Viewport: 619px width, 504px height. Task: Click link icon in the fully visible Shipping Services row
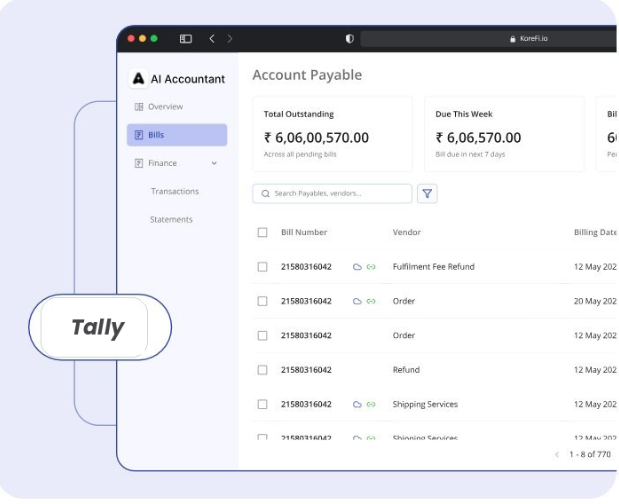[x=371, y=405]
